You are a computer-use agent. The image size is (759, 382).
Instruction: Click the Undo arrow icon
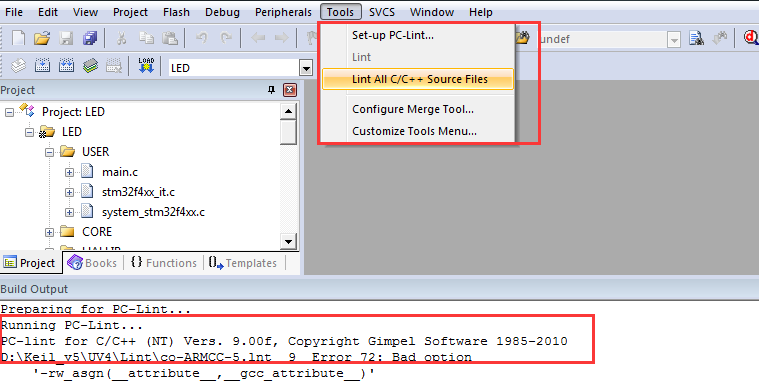coord(201,38)
